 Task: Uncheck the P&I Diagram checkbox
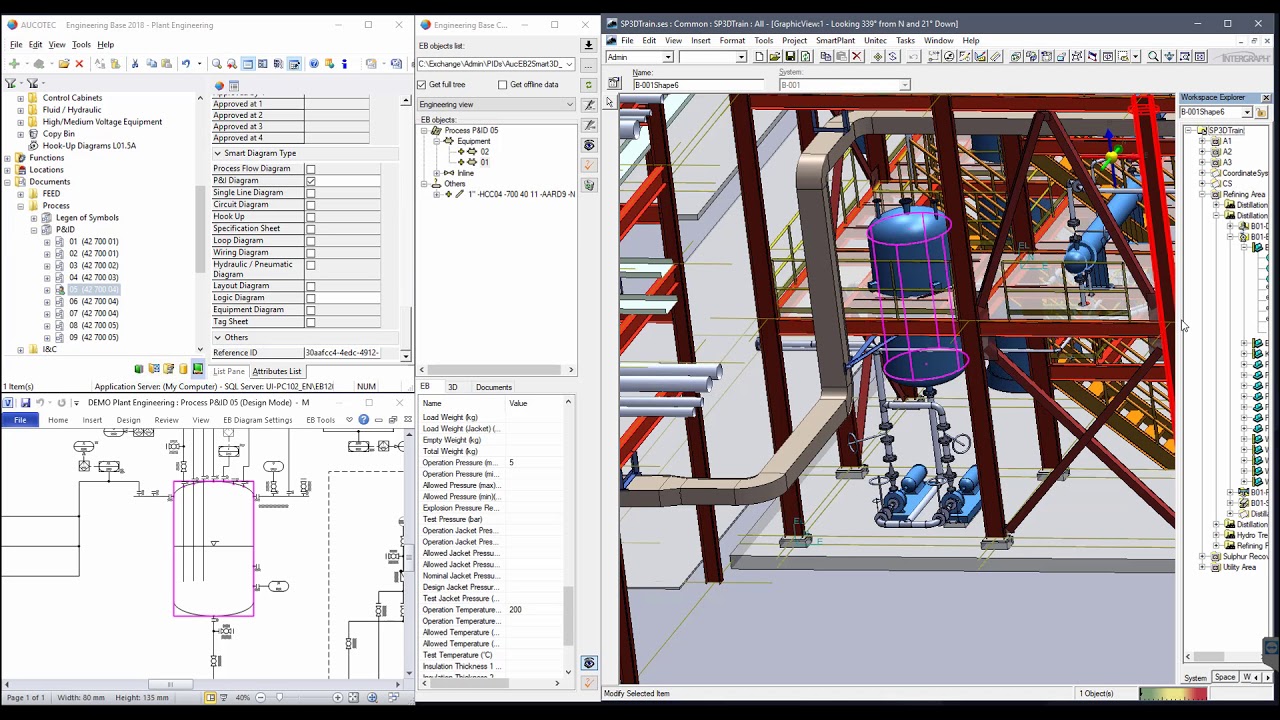[311, 181]
